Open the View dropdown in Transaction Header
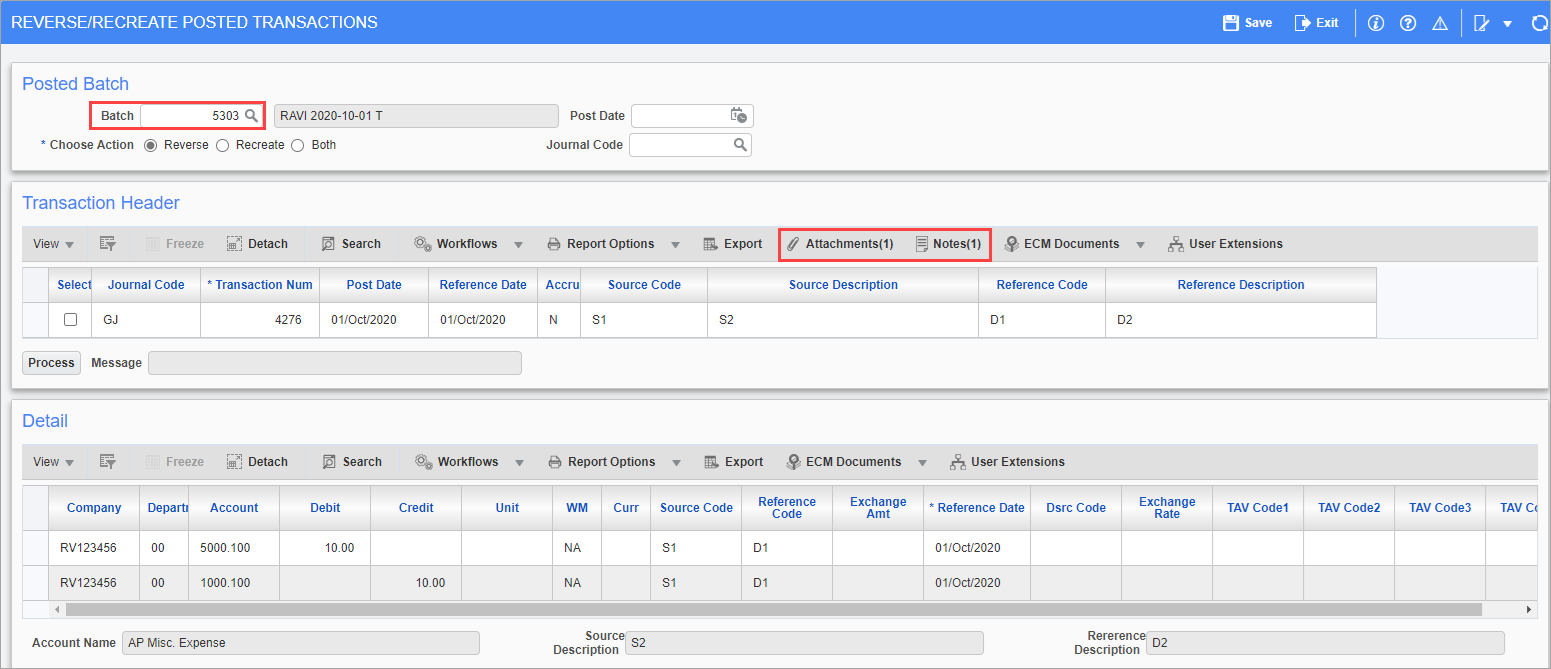 (x=47, y=243)
